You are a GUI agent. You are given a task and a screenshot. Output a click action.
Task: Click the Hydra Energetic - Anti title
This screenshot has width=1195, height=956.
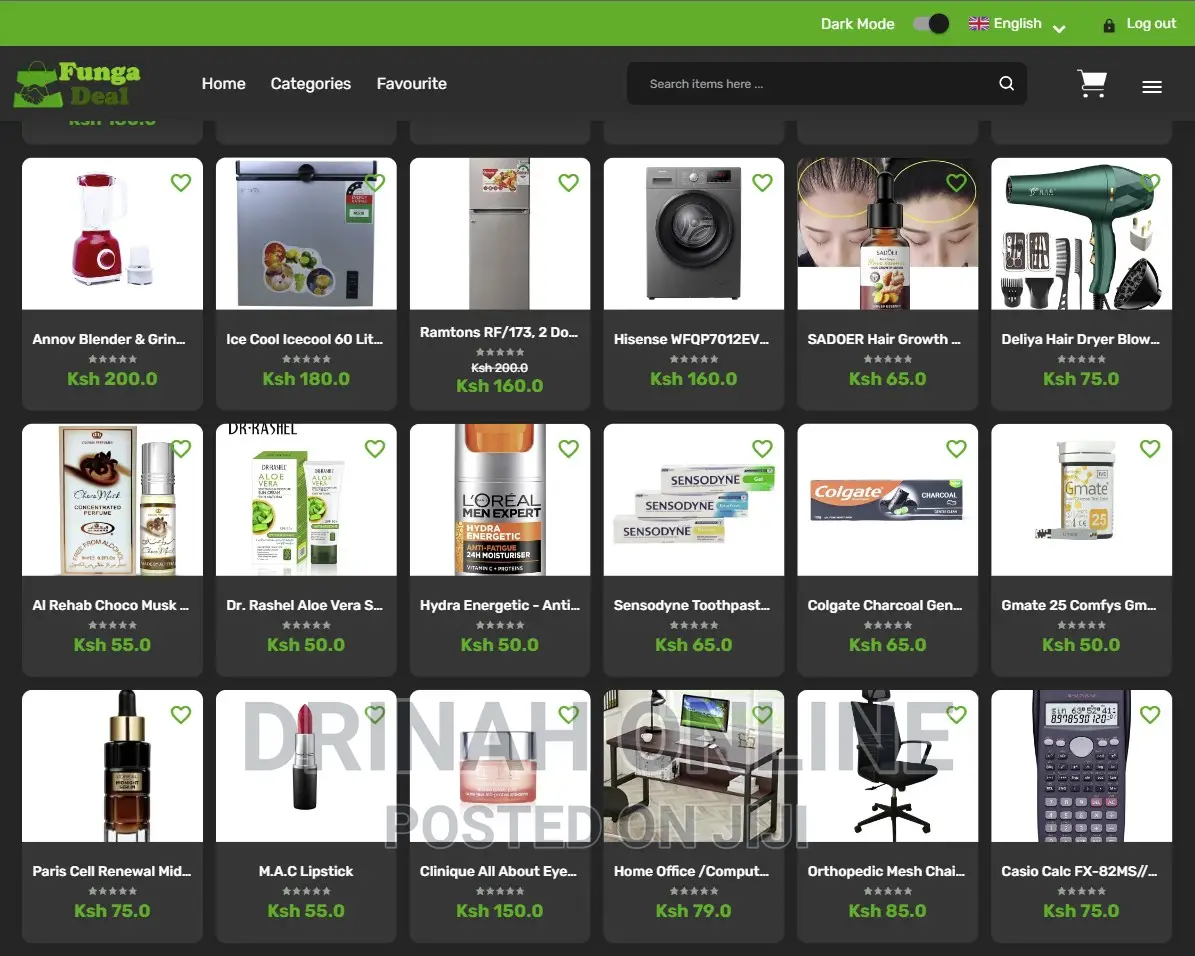[500, 605]
